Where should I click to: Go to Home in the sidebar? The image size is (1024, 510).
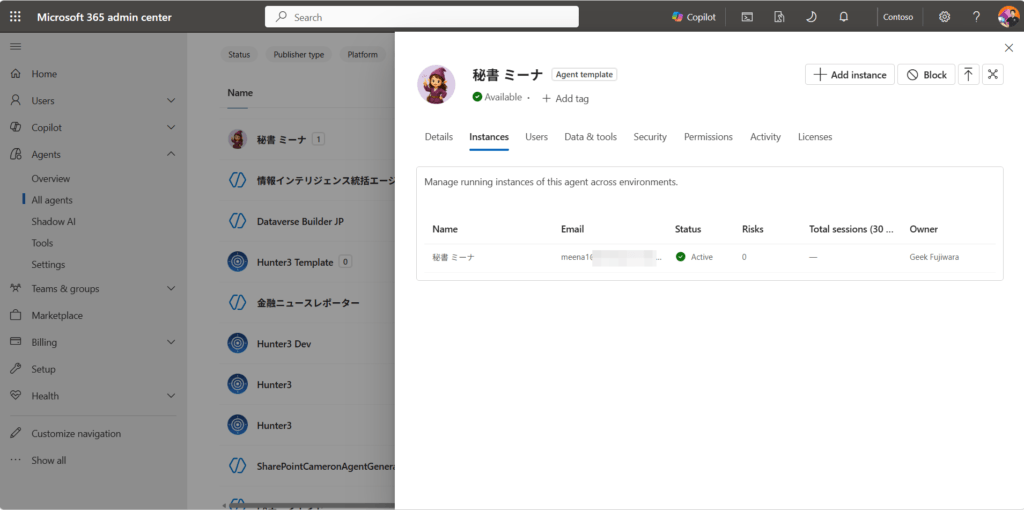coord(44,74)
